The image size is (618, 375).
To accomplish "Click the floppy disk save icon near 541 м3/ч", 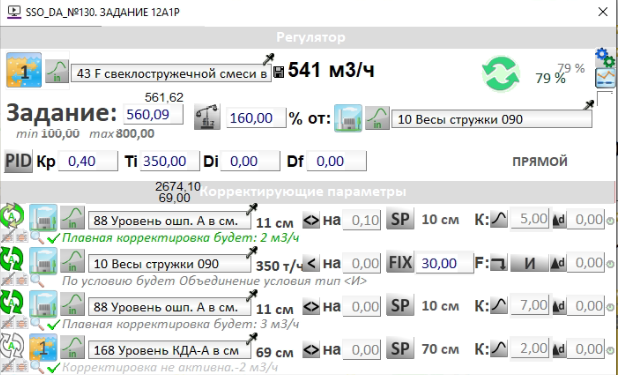I will pos(279,72).
